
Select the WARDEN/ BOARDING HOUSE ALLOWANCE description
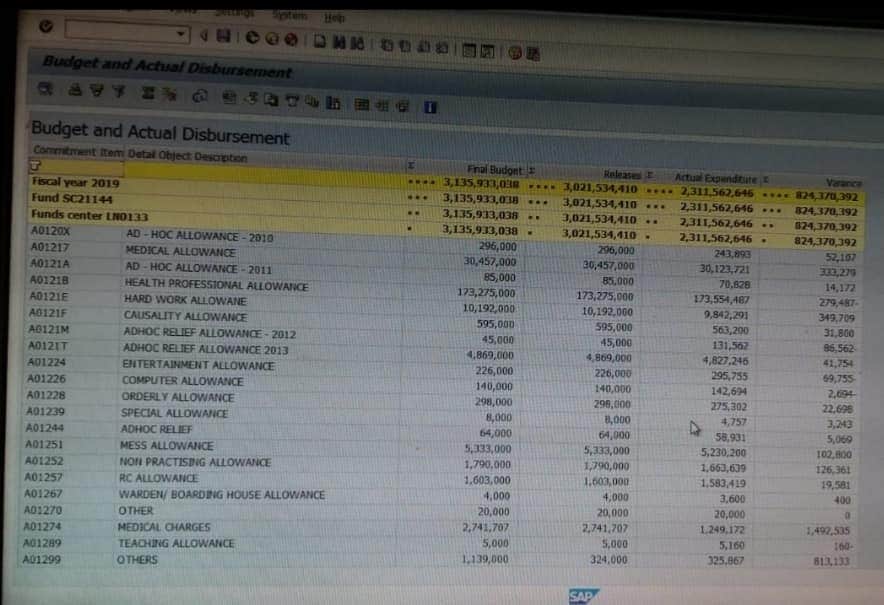pyautogui.click(x=222, y=494)
